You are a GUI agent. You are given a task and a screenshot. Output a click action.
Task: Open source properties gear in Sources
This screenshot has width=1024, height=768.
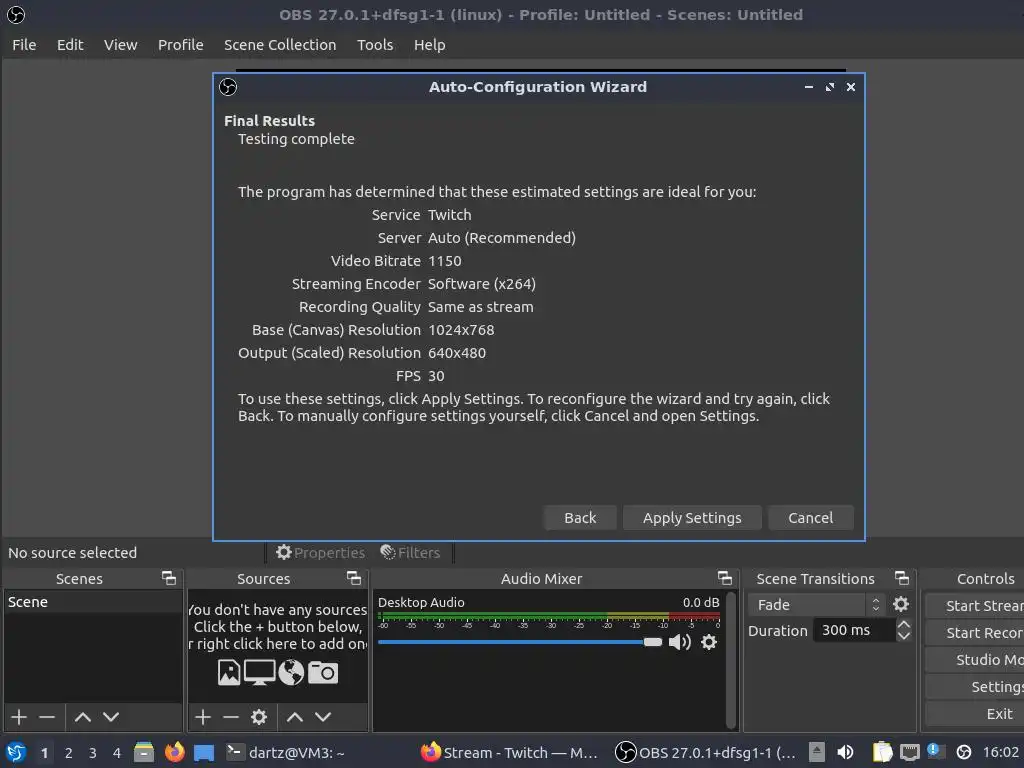[x=259, y=717]
